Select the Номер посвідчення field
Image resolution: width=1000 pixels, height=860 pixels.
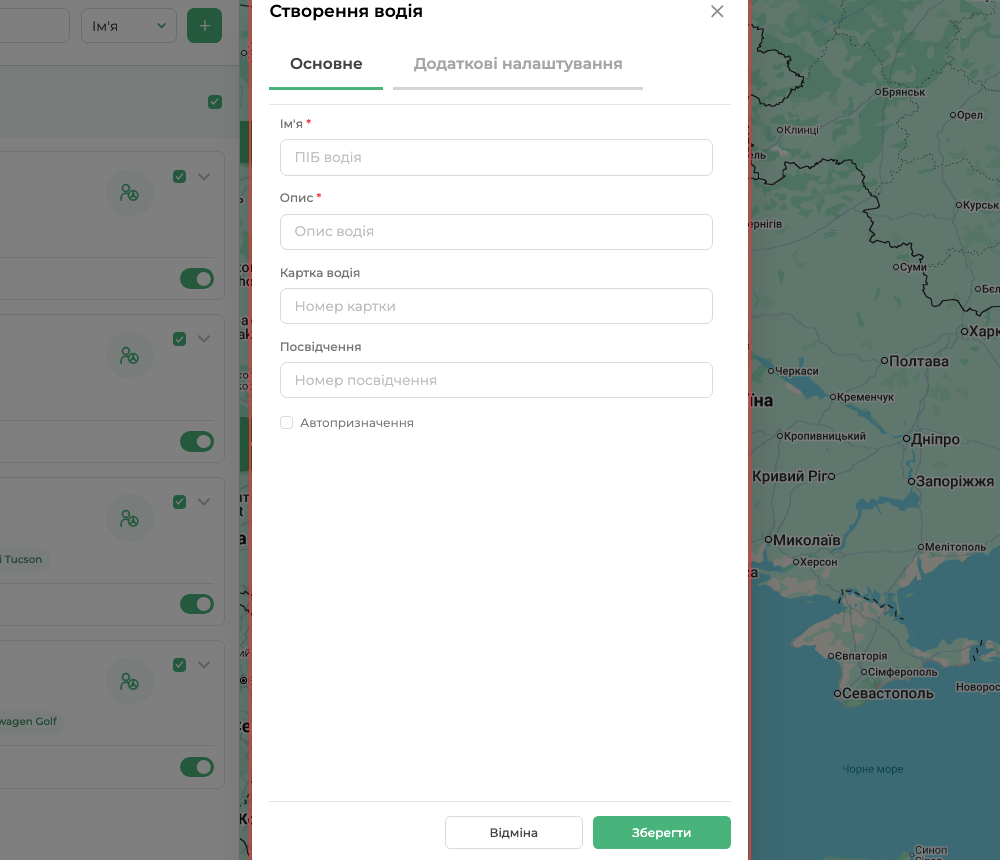[496, 380]
